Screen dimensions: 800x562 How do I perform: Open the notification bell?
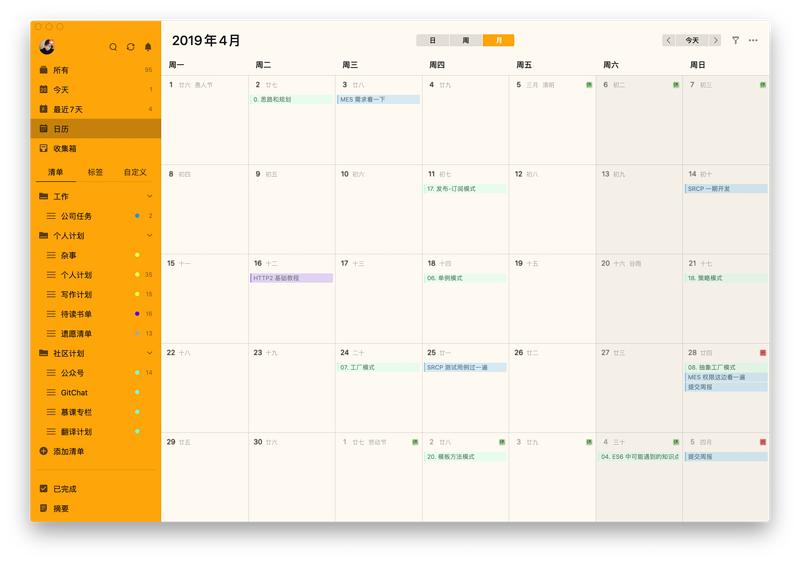click(148, 47)
